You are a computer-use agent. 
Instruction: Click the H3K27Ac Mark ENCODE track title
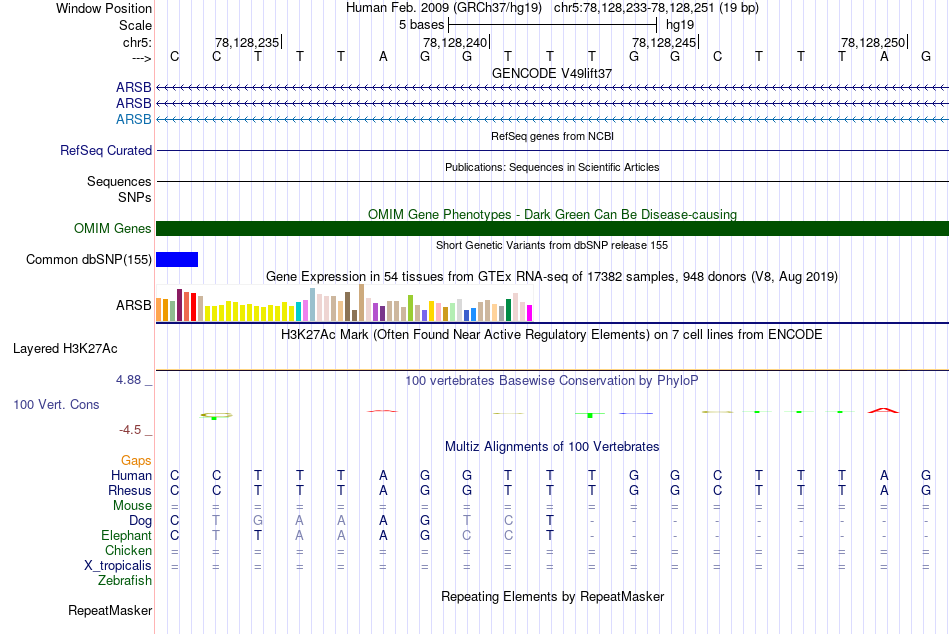[x=552, y=335]
